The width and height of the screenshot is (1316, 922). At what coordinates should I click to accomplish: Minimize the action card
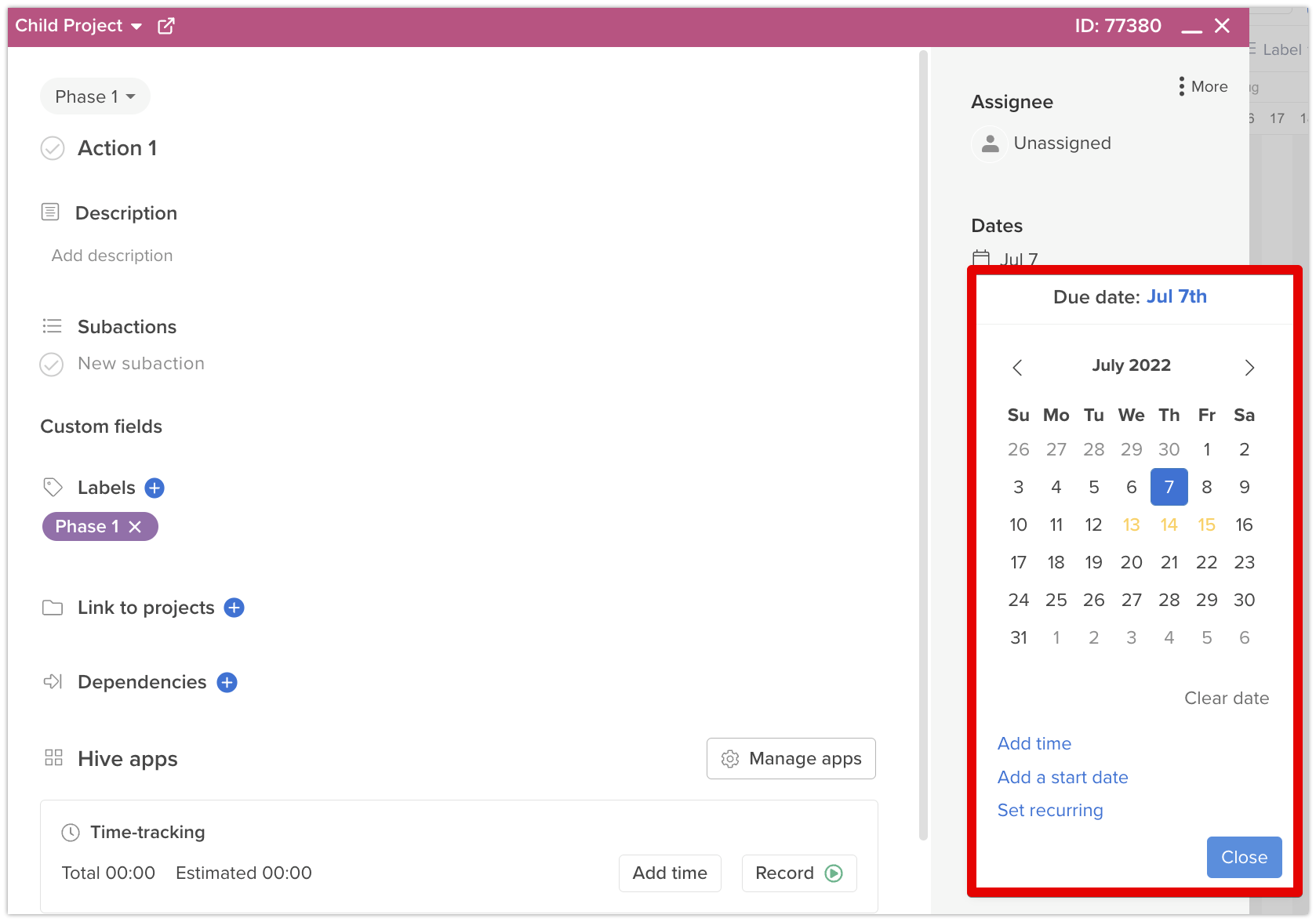tap(1192, 31)
